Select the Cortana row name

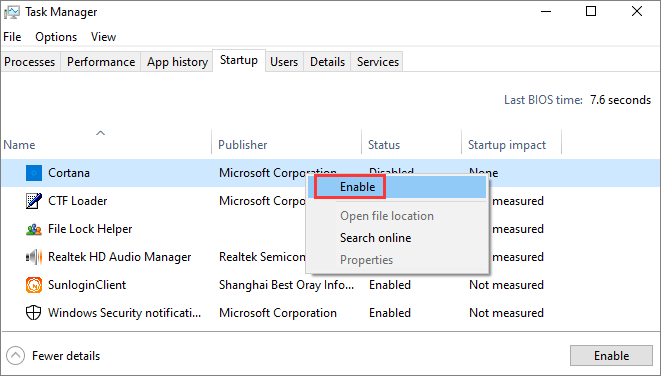[x=69, y=173]
